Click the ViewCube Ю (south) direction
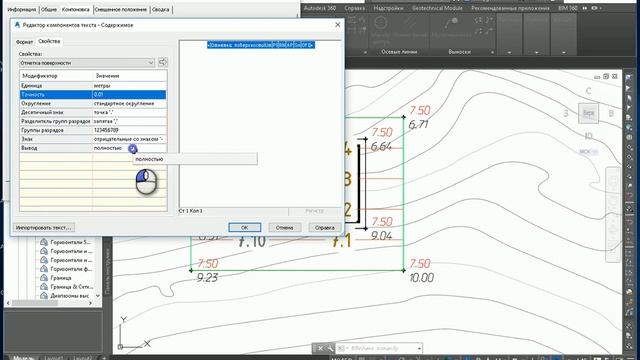640x360 pixels. 589,136
